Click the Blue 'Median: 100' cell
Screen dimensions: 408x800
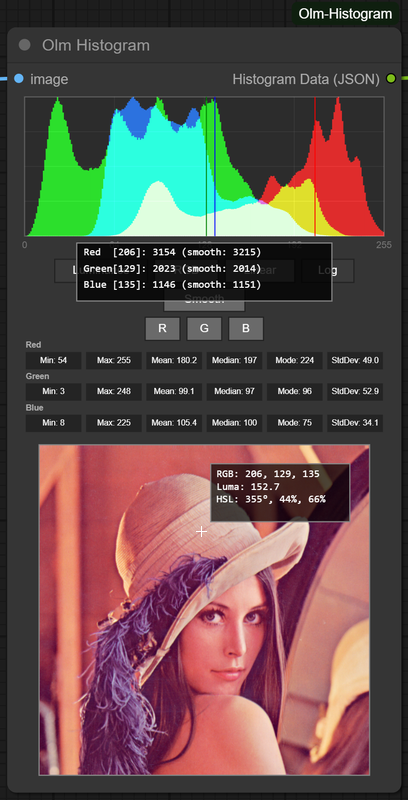[234, 423]
